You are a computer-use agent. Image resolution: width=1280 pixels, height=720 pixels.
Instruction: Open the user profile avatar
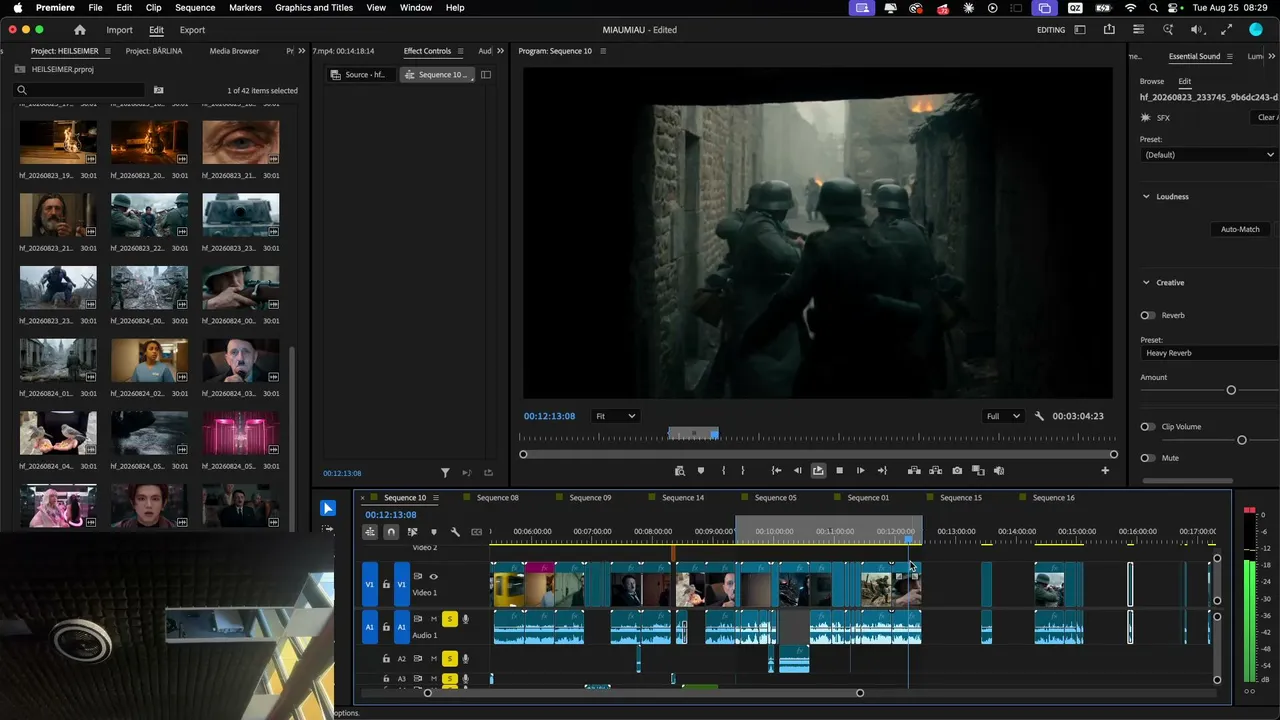(1256, 30)
